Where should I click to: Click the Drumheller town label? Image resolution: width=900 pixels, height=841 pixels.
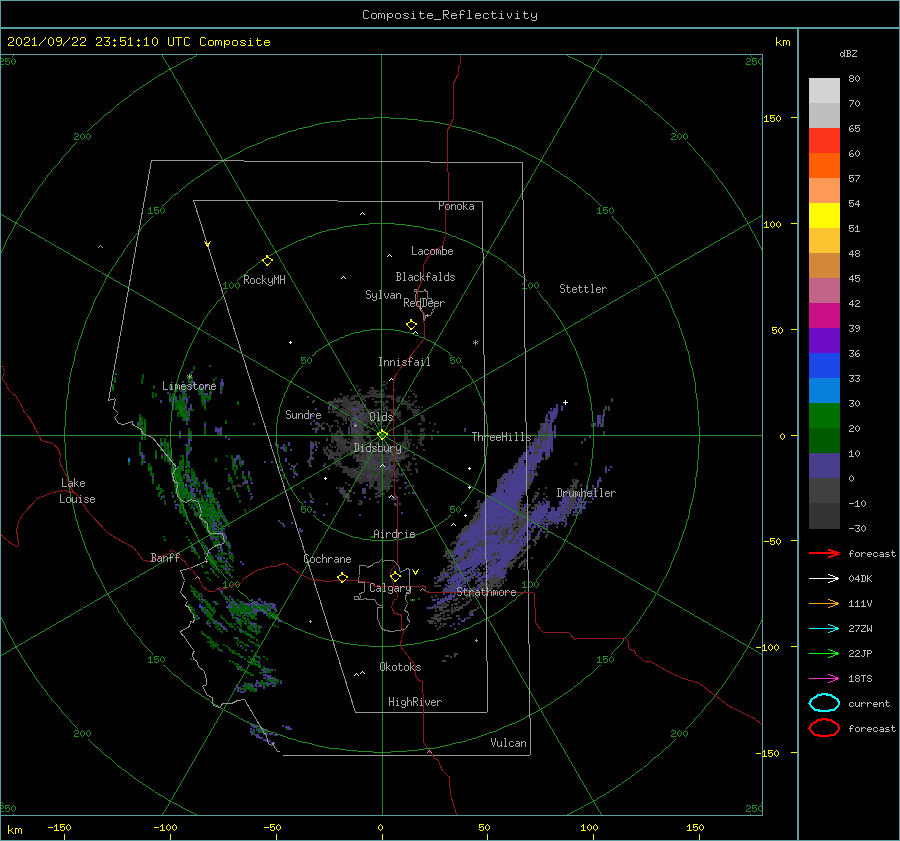coord(586,493)
